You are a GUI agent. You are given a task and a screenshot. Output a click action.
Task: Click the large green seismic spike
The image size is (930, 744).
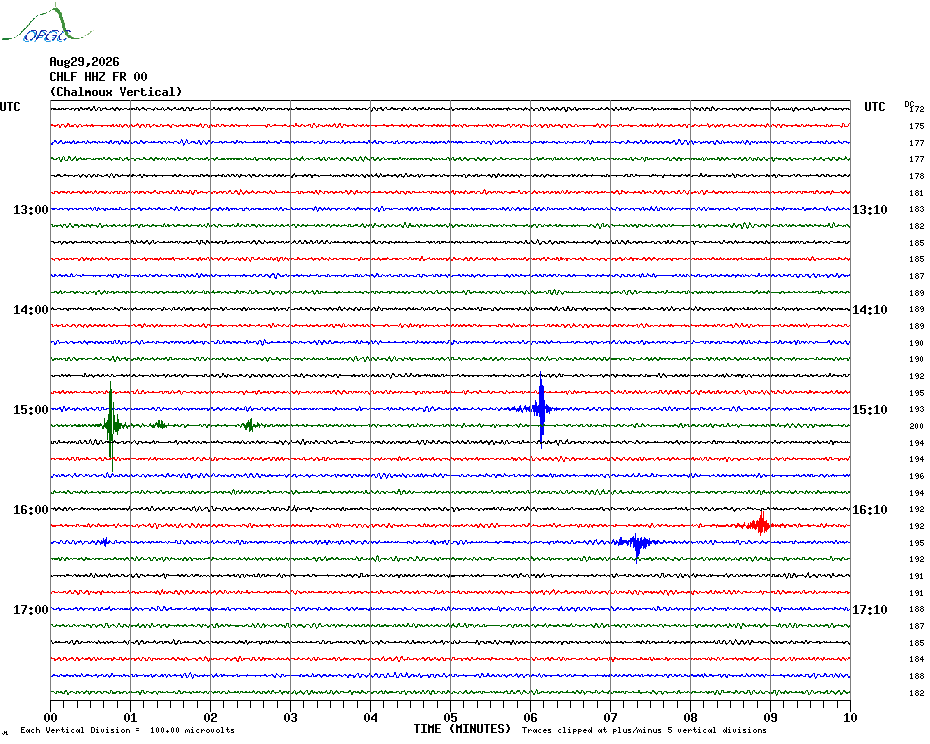pyautogui.click(x=112, y=425)
